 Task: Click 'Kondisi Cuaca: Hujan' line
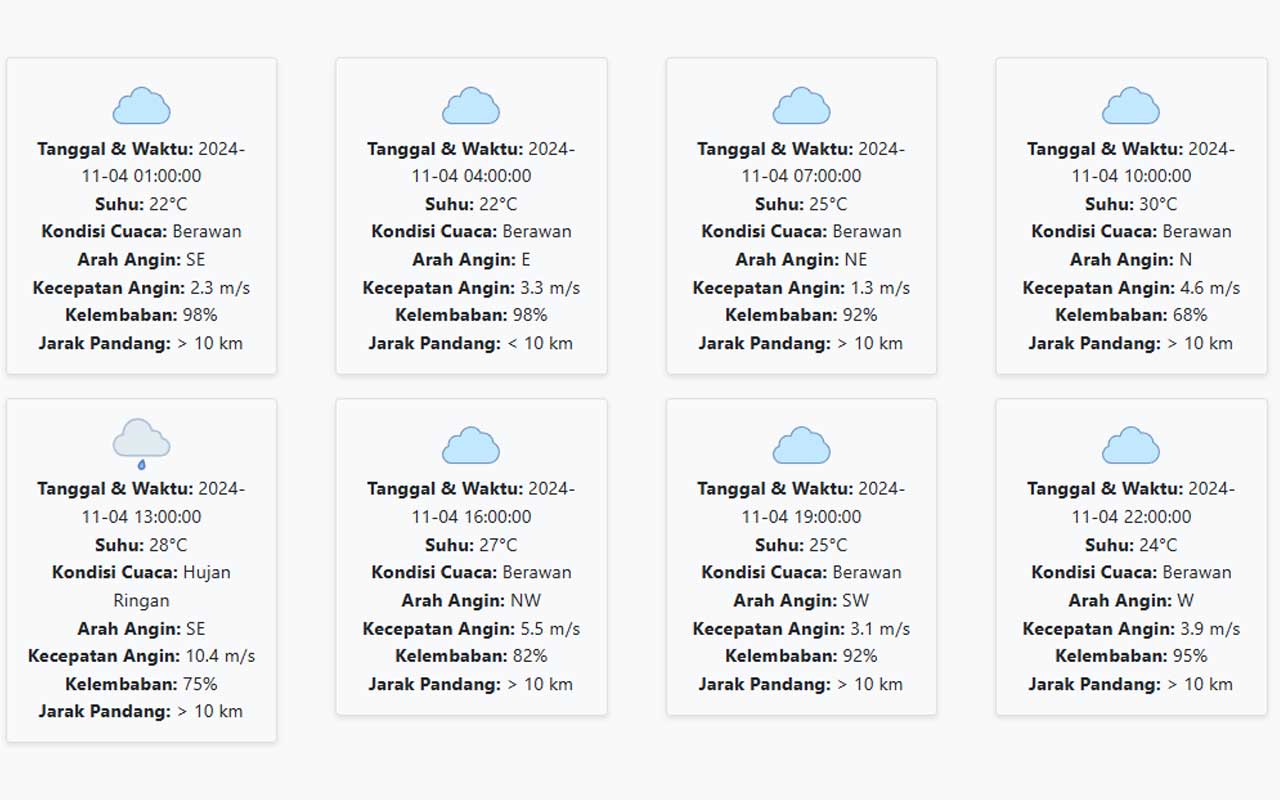pyautogui.click(x=141, y=573)
